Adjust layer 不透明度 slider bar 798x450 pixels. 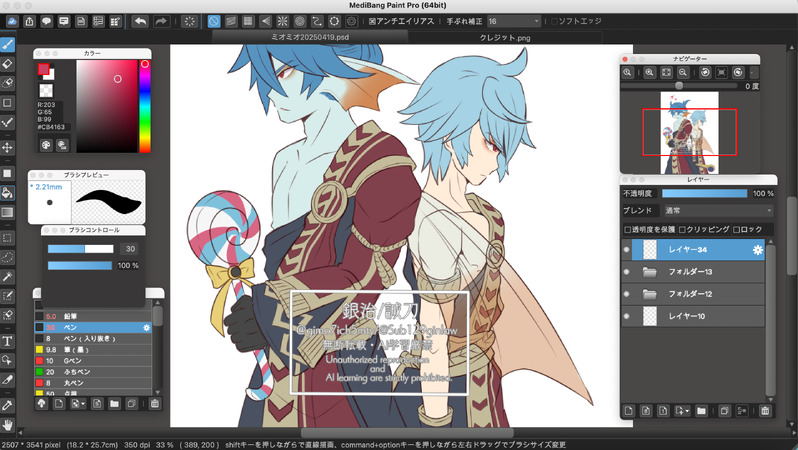pos(704,193)
